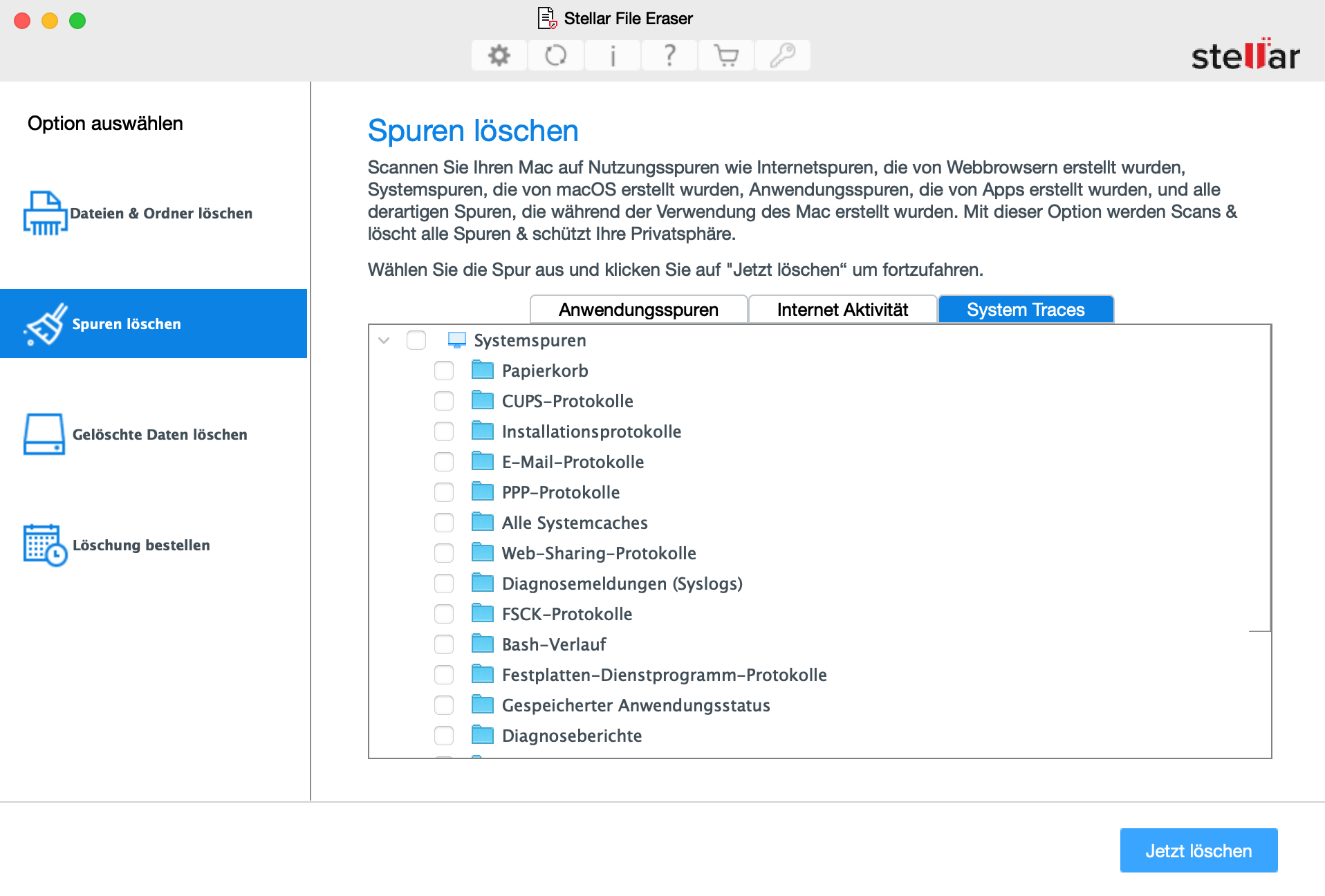The width and height of the screenshot is (1325, 896).
Task: Switch to the Anwendungsspuren tab
Action: click(x=638, y=309)
